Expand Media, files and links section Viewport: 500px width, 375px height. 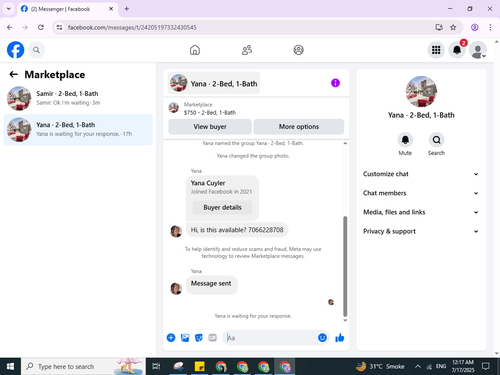421,212
